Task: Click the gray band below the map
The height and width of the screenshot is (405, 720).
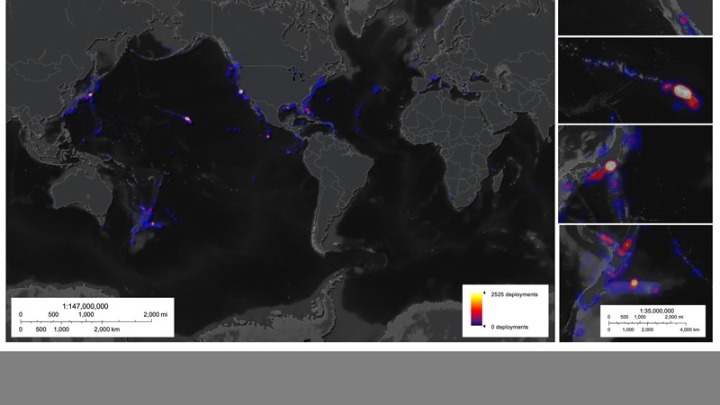Action: [360, 377]
